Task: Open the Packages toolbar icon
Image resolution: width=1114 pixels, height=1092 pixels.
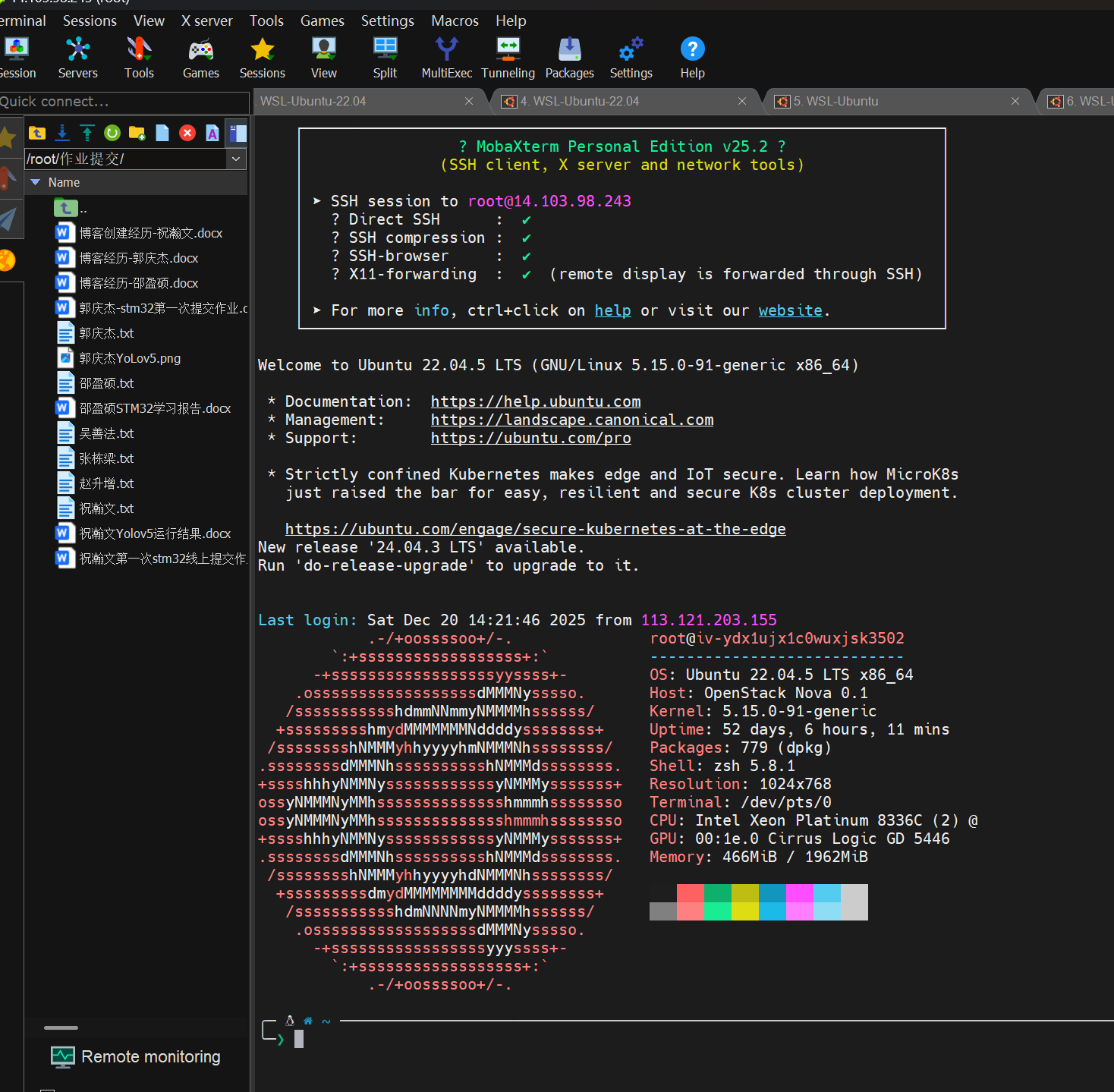Action: coord(569,58)
